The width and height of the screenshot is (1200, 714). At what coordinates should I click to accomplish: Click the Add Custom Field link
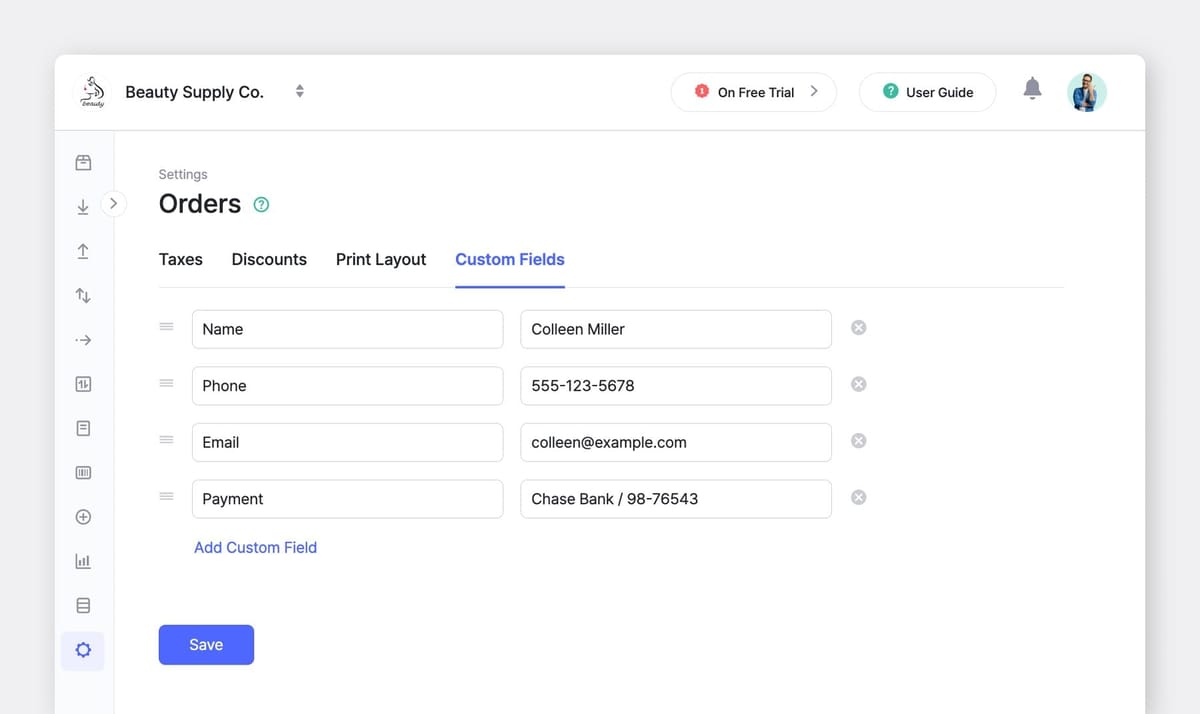[255, 547]
